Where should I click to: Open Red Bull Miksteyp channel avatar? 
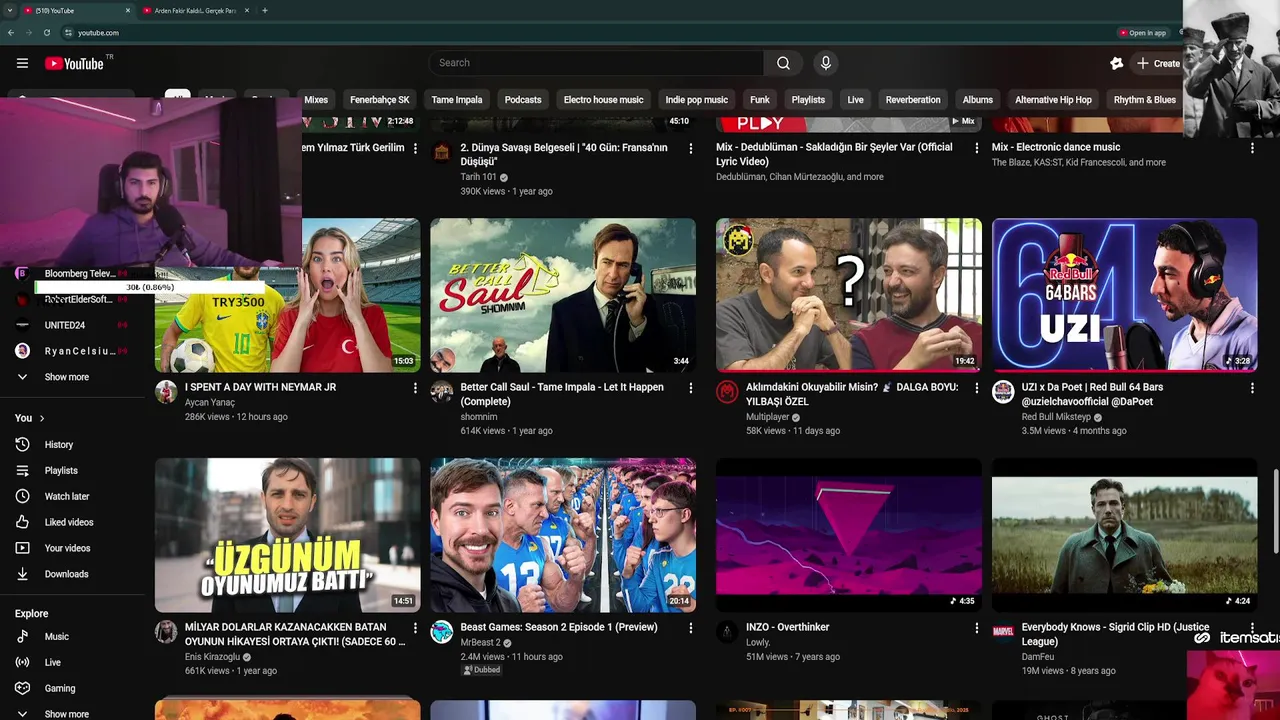pyautogui.click(x=1003, y=392)
